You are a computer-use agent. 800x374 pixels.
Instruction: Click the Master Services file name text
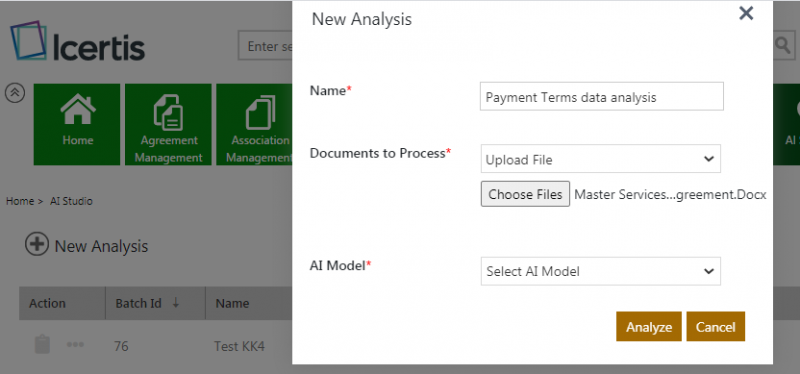tap(670, 194)
